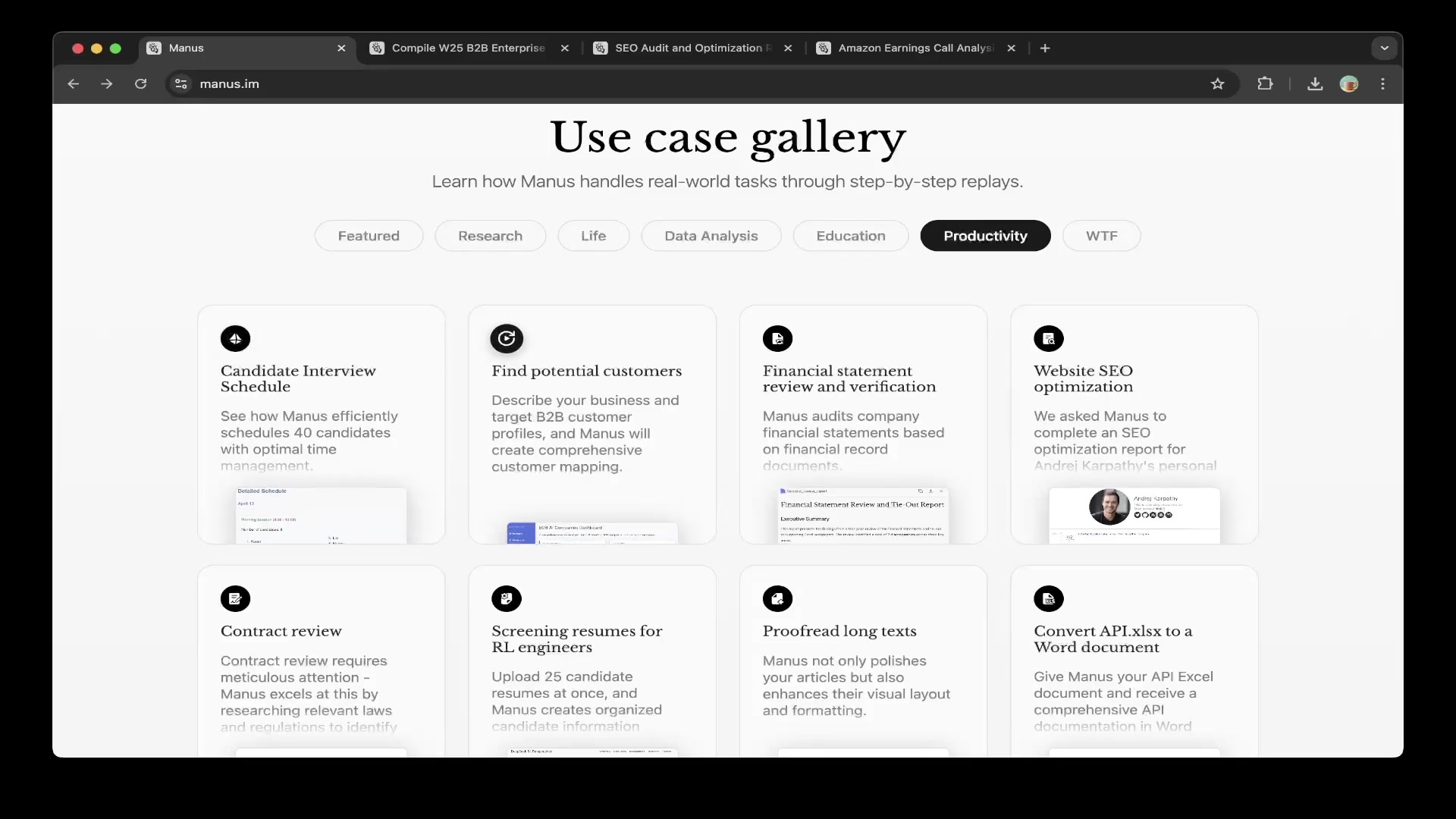Click the Contract review pencil icon

tap(235, 599)
